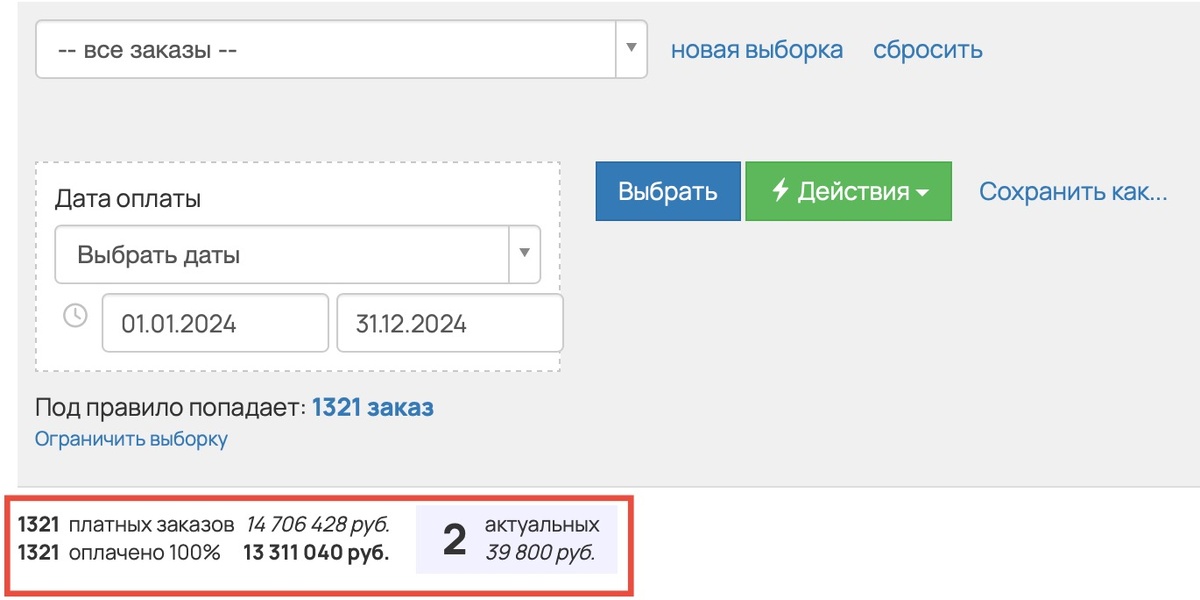Screen dimensions: 1200x600
Task: Select the end date field 31.12.2024
Action: [x=449, y=322]
